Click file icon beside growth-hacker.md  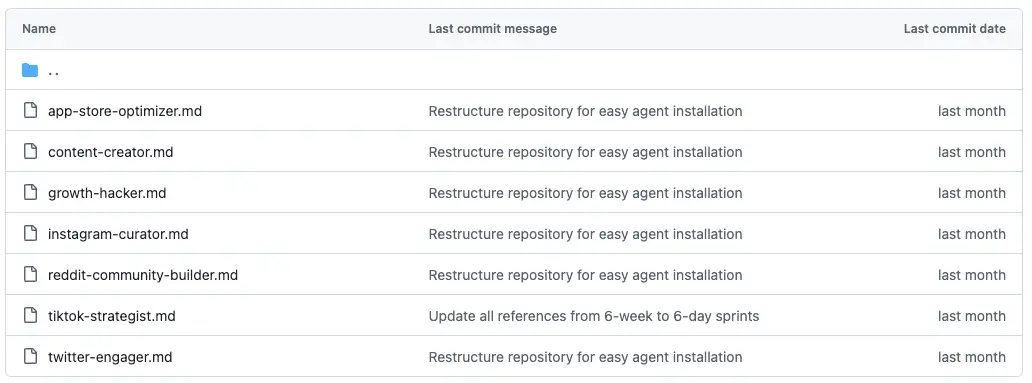30,193
